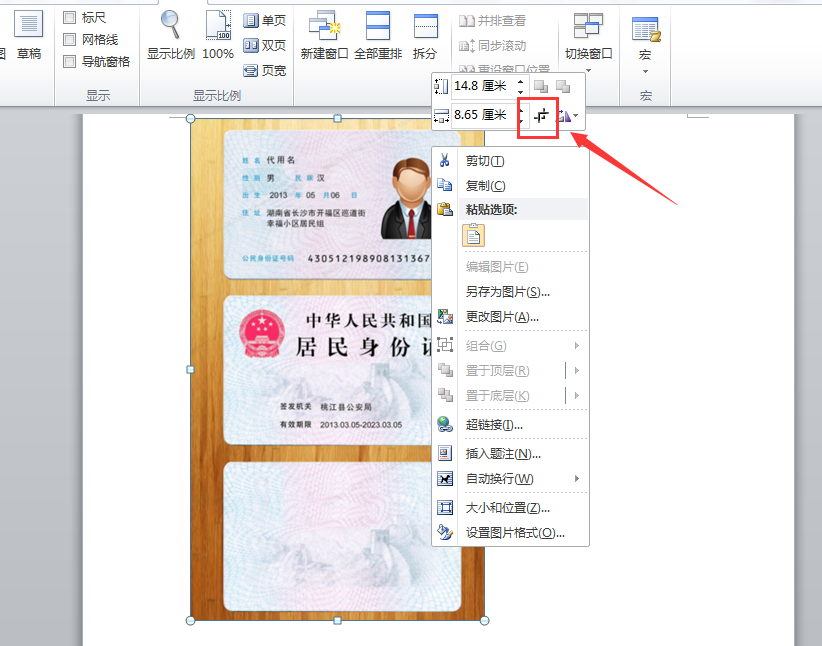Click 并排查看 view side by side
This screenshot has width=822, height=646.
[492, 20]
